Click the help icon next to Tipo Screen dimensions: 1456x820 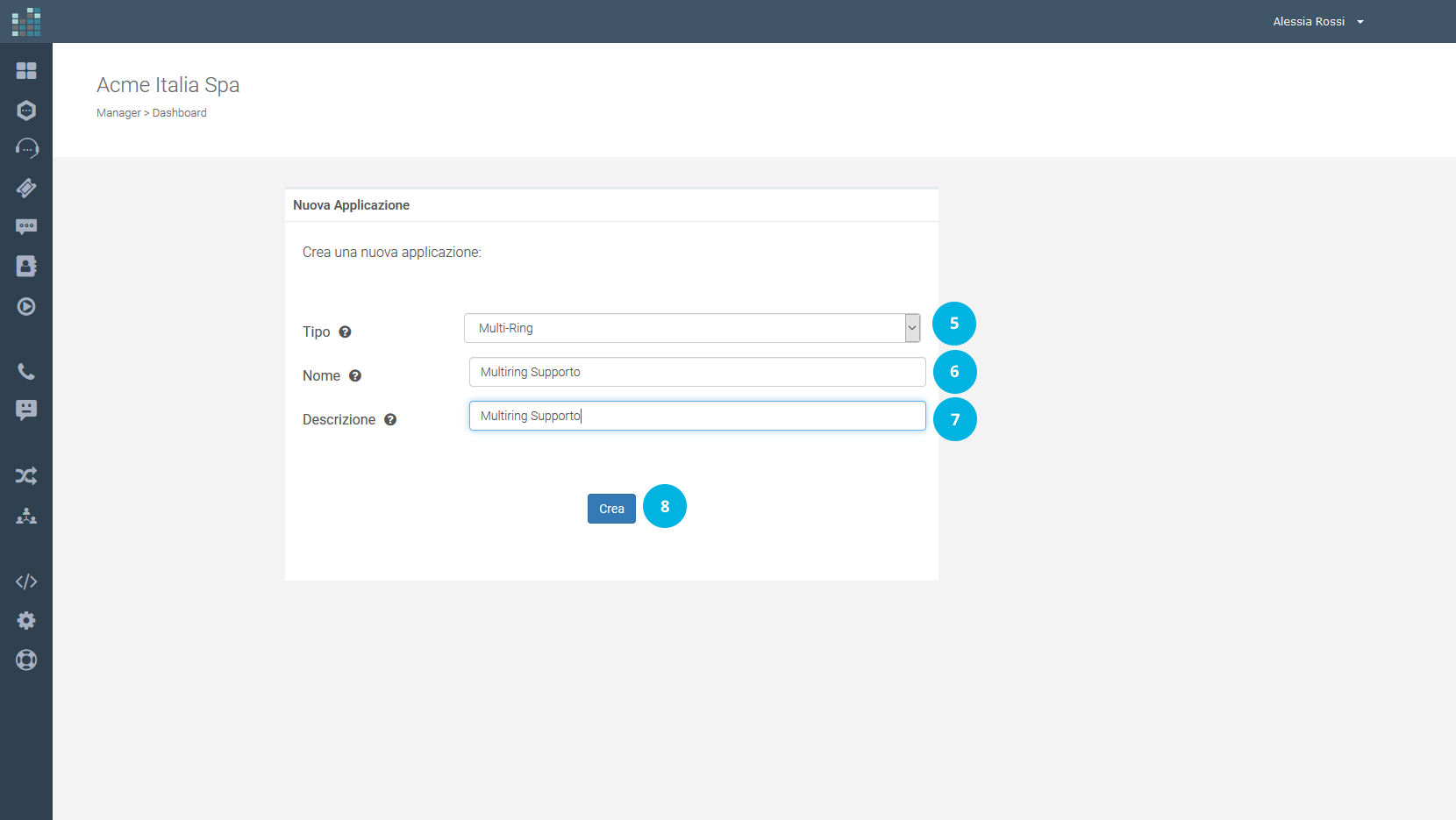(345, 332)
